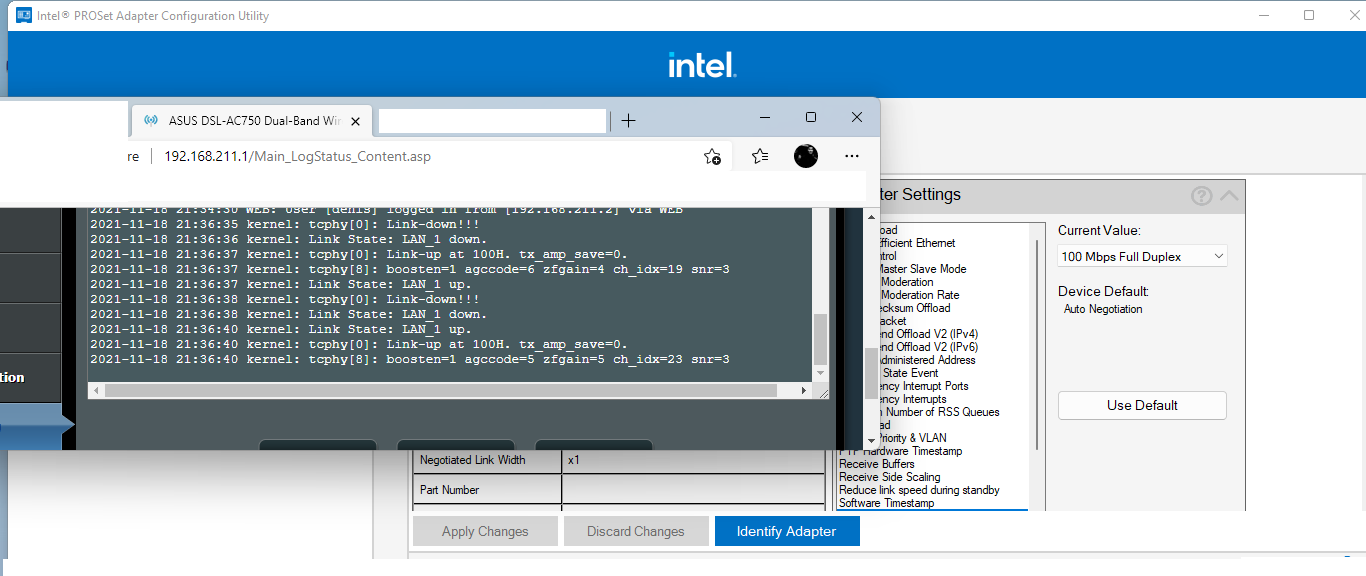Open a new browser tab
The width and height of the screenshot is (1366, 576).
pyautogui.click(x=628, y=121)
